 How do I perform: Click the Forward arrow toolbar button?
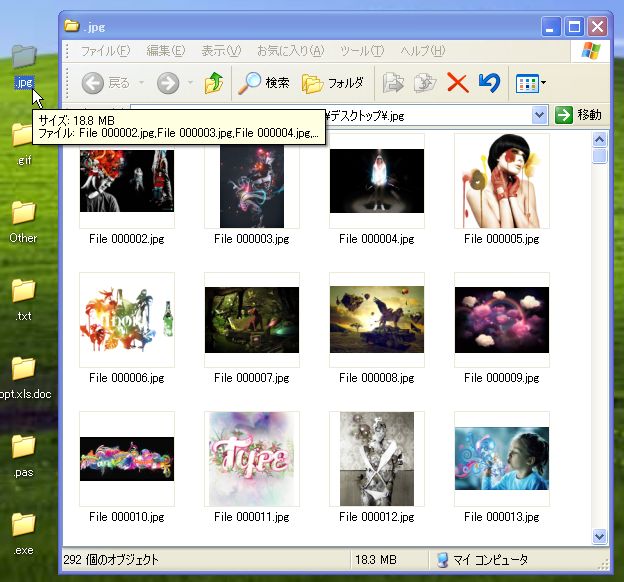coord(168,83)
